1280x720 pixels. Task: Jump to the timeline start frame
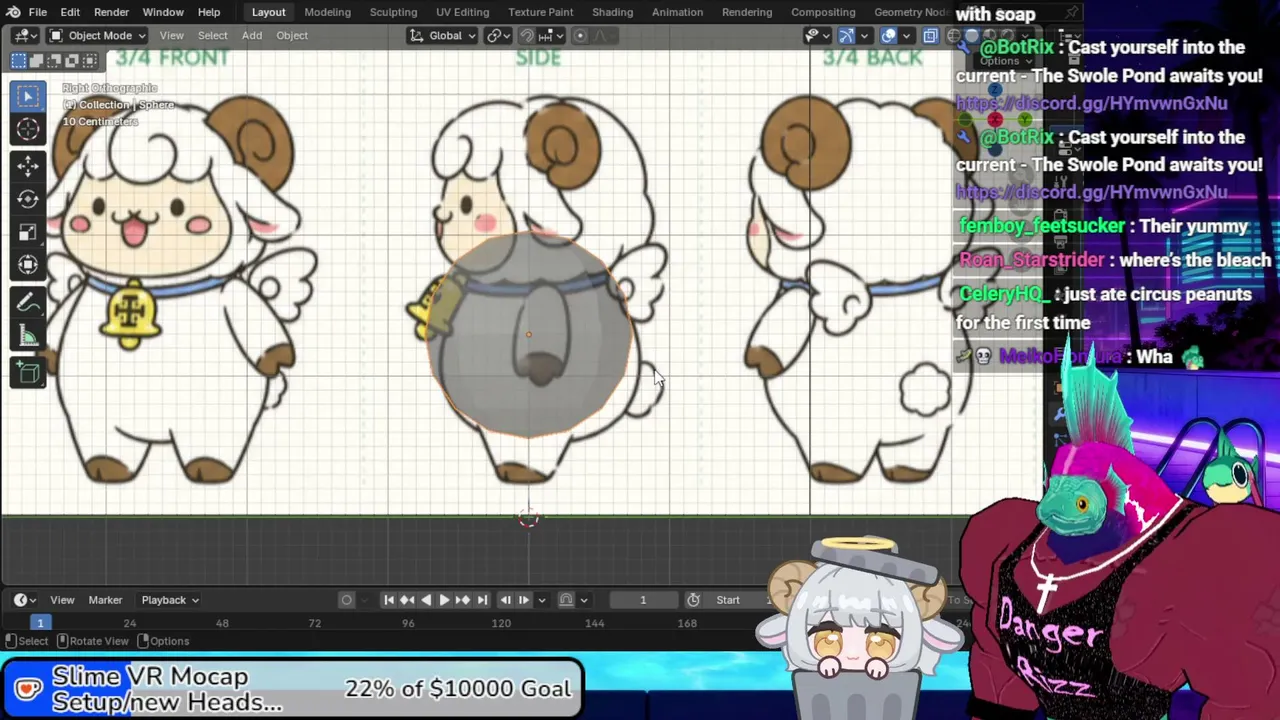(388, 600)
